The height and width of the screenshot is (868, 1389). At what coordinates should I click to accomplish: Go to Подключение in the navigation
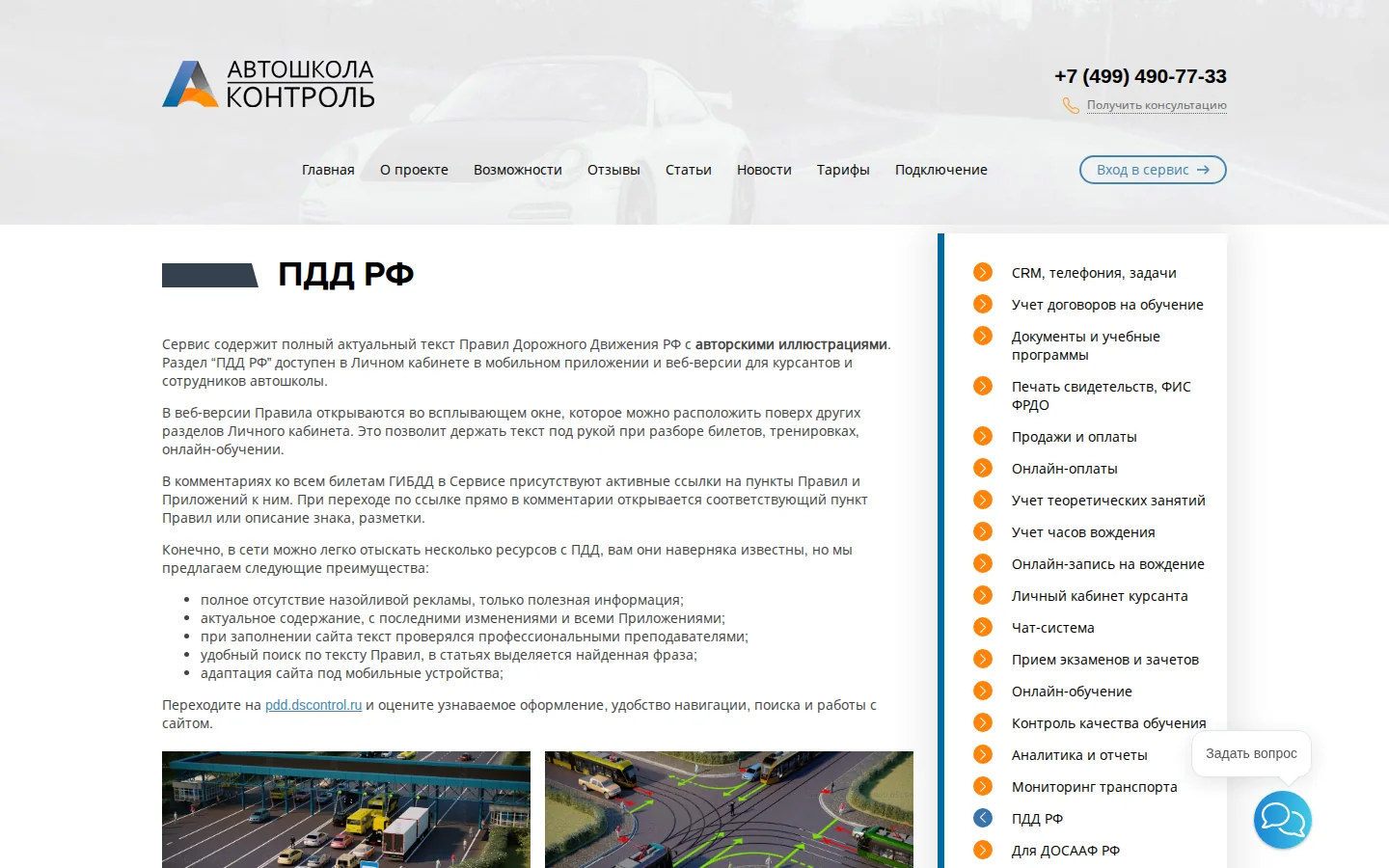pyautogui.click(x=941, y=170)
